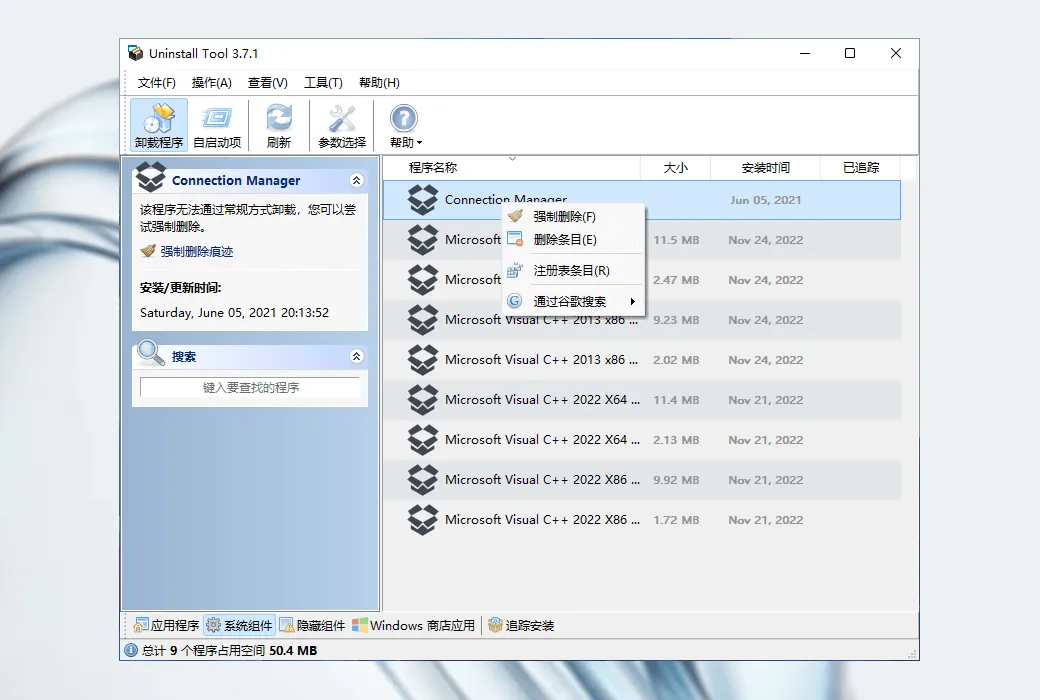Click the Uninstall Tool title bar icon
Image resolution: width=1040 pixels, height=700 pixels.
tap(135, 53)
